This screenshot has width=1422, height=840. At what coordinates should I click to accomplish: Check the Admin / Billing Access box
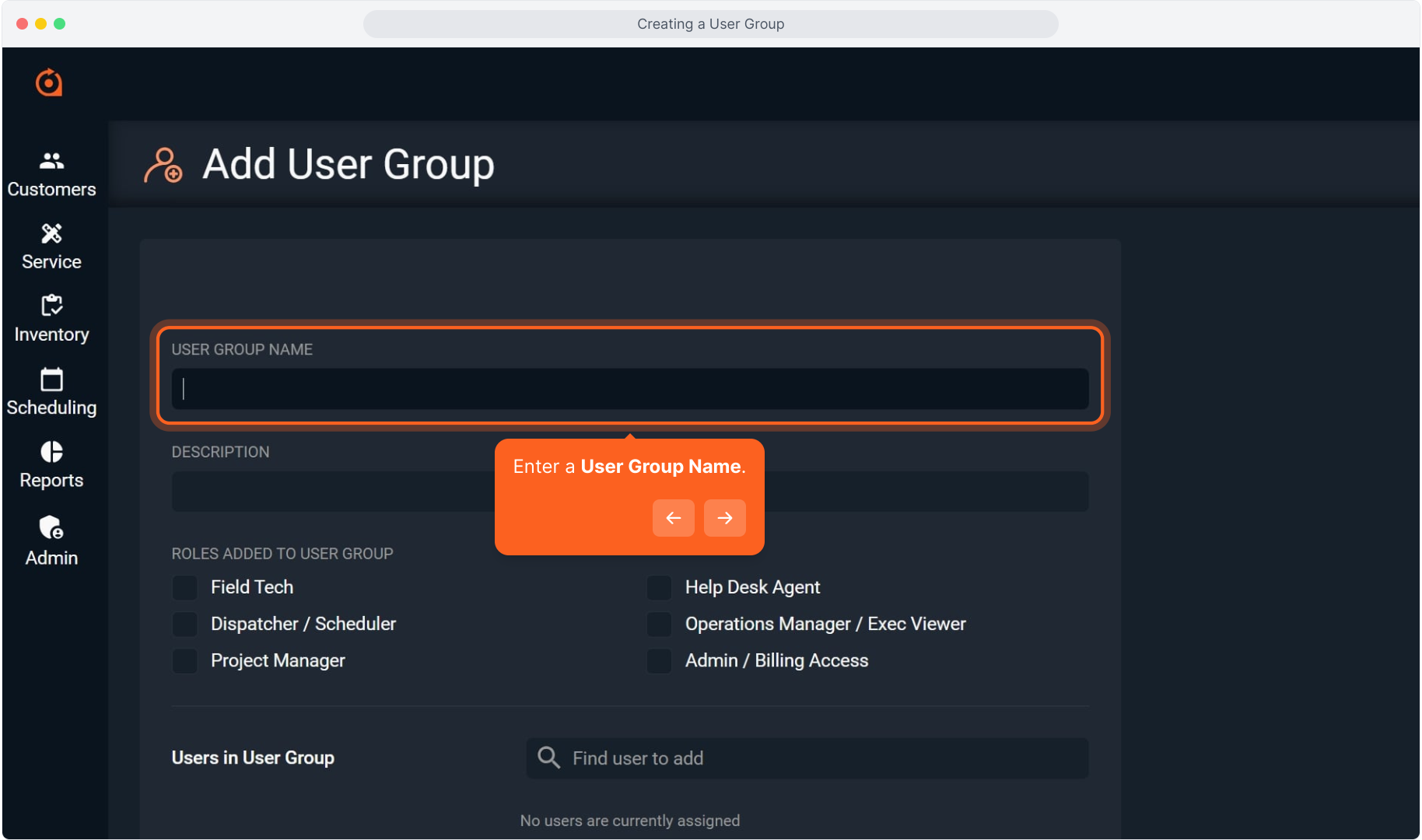coord(659,660)
